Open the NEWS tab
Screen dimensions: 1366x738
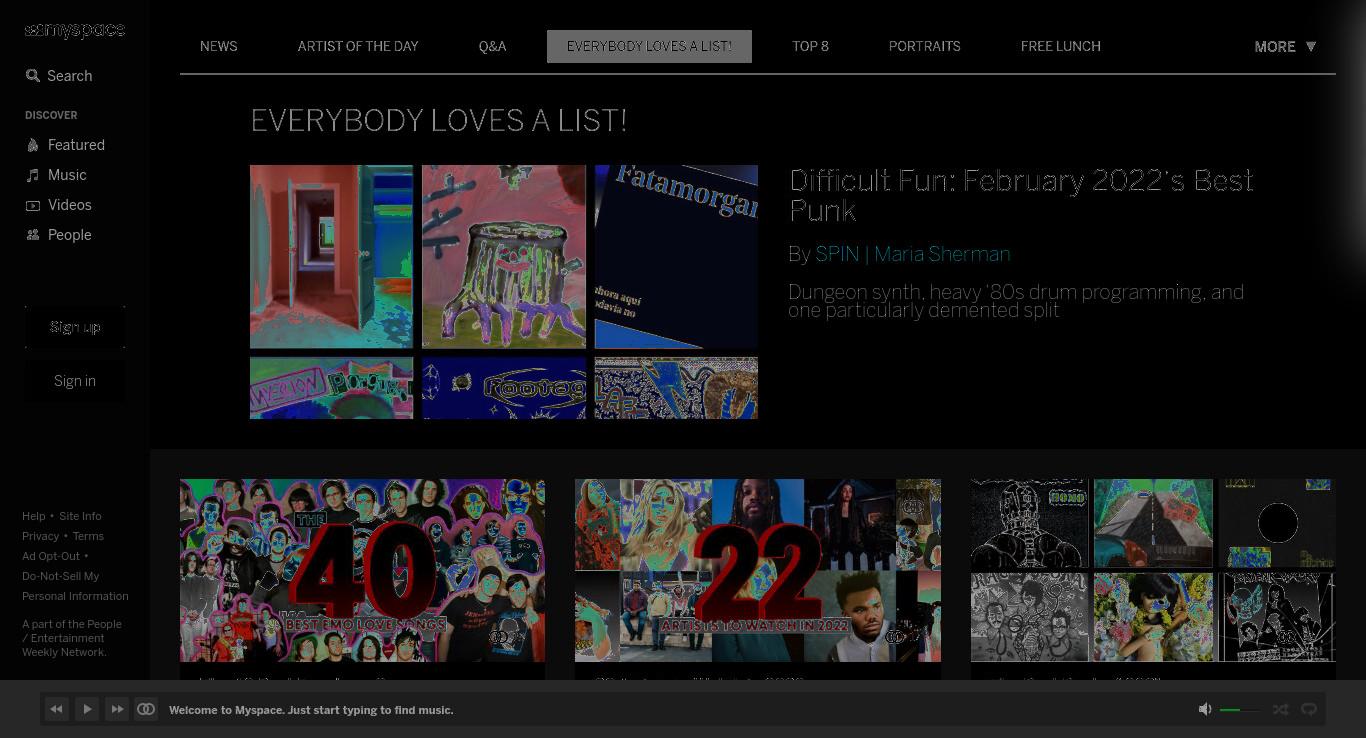pyautogui.click(x=218, y=46)
